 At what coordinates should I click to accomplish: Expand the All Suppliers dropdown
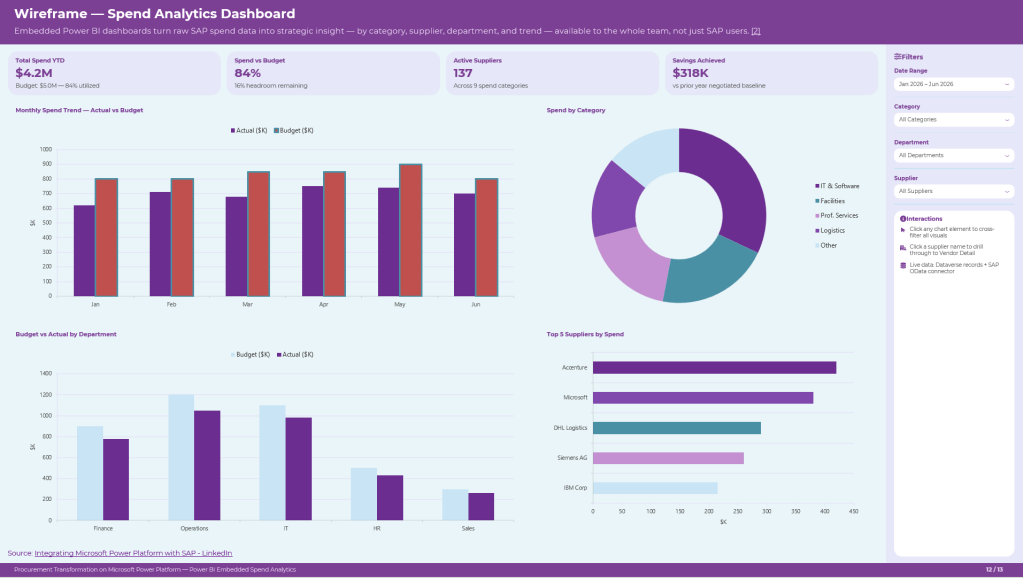953,192
